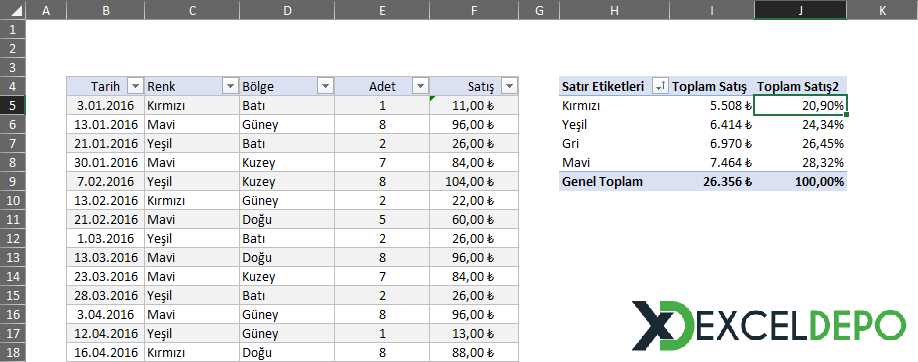Select row header 1
This screenshot has width=918, height=362.
pos(13,29)
